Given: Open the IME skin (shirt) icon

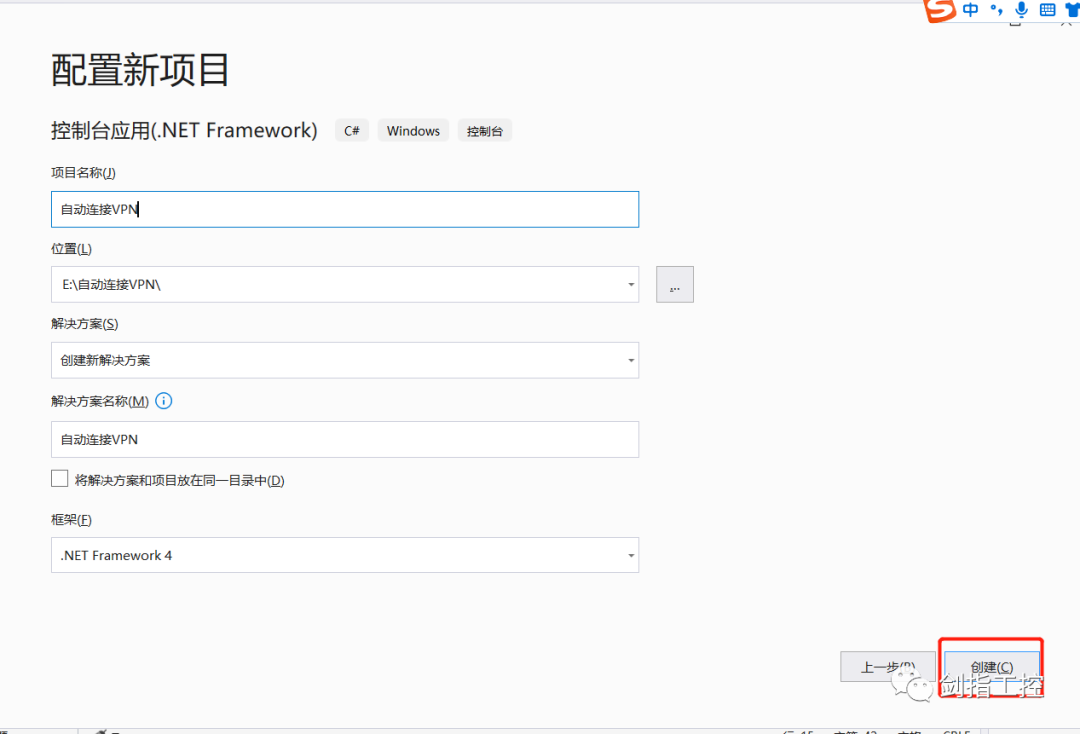Looking at the screenshot, I should 1072,10.
